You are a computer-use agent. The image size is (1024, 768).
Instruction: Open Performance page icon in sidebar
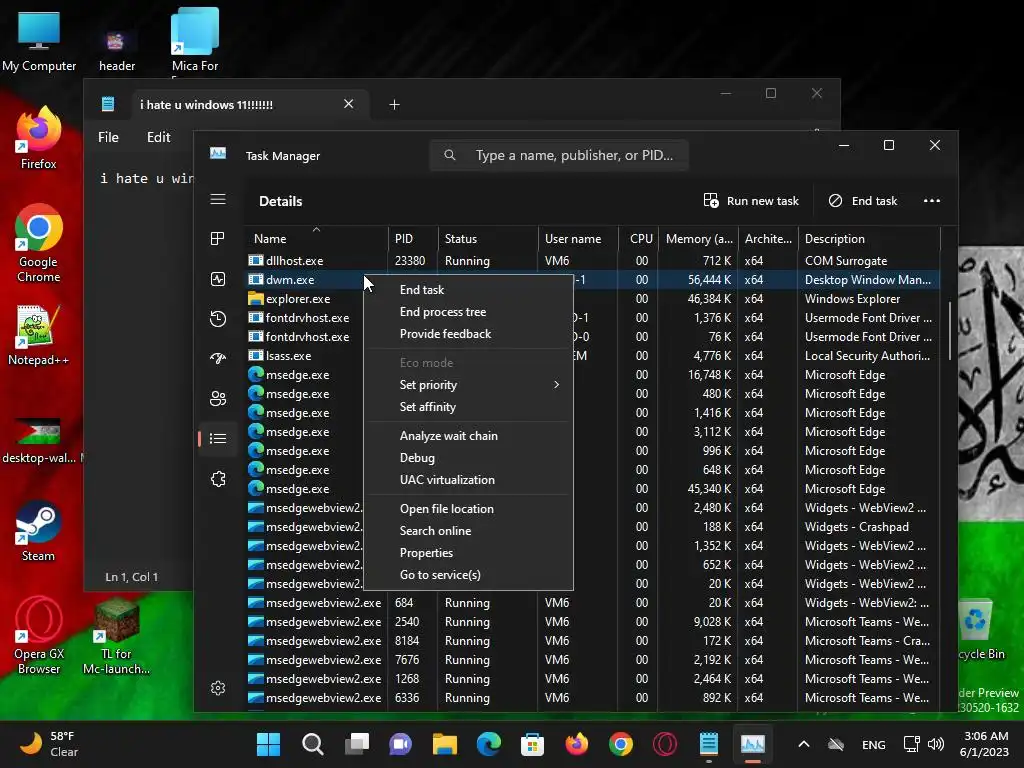[x=218, y=279]
